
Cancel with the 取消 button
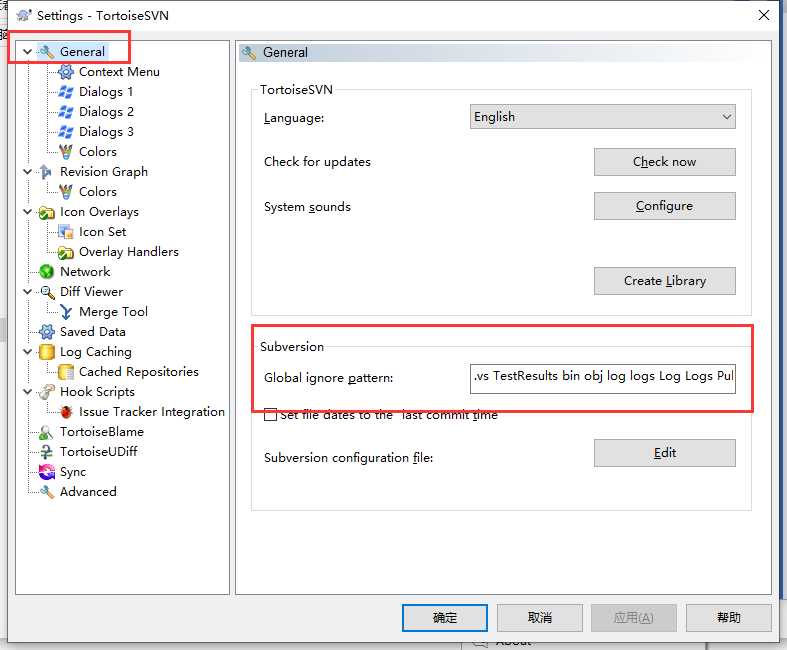coord(540,617)
